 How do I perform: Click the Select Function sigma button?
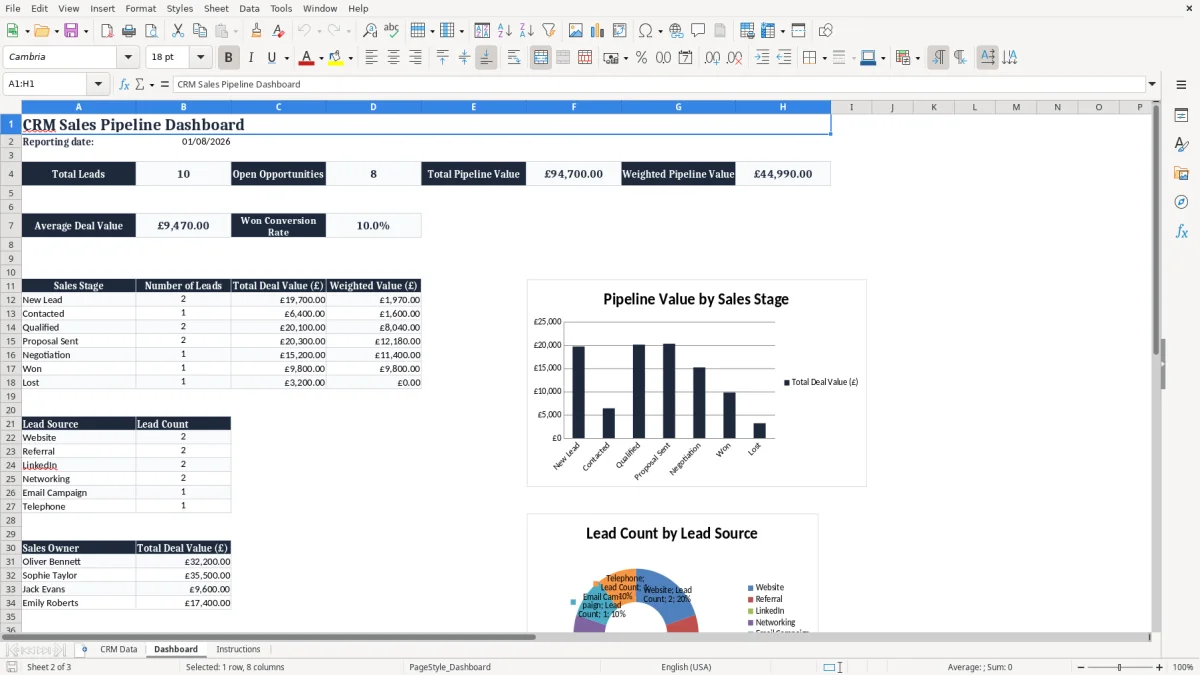pos(139,84)
